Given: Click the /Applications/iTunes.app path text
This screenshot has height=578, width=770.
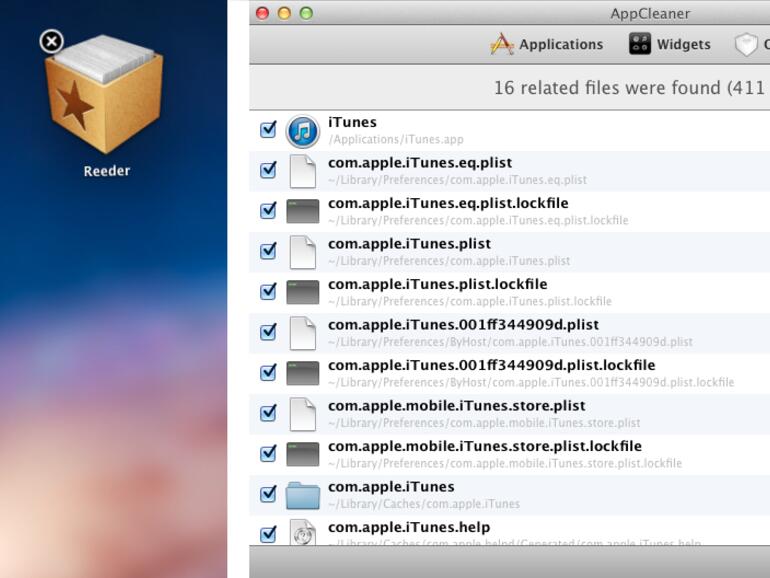Looking at the screenshot, I should point(396,139).
